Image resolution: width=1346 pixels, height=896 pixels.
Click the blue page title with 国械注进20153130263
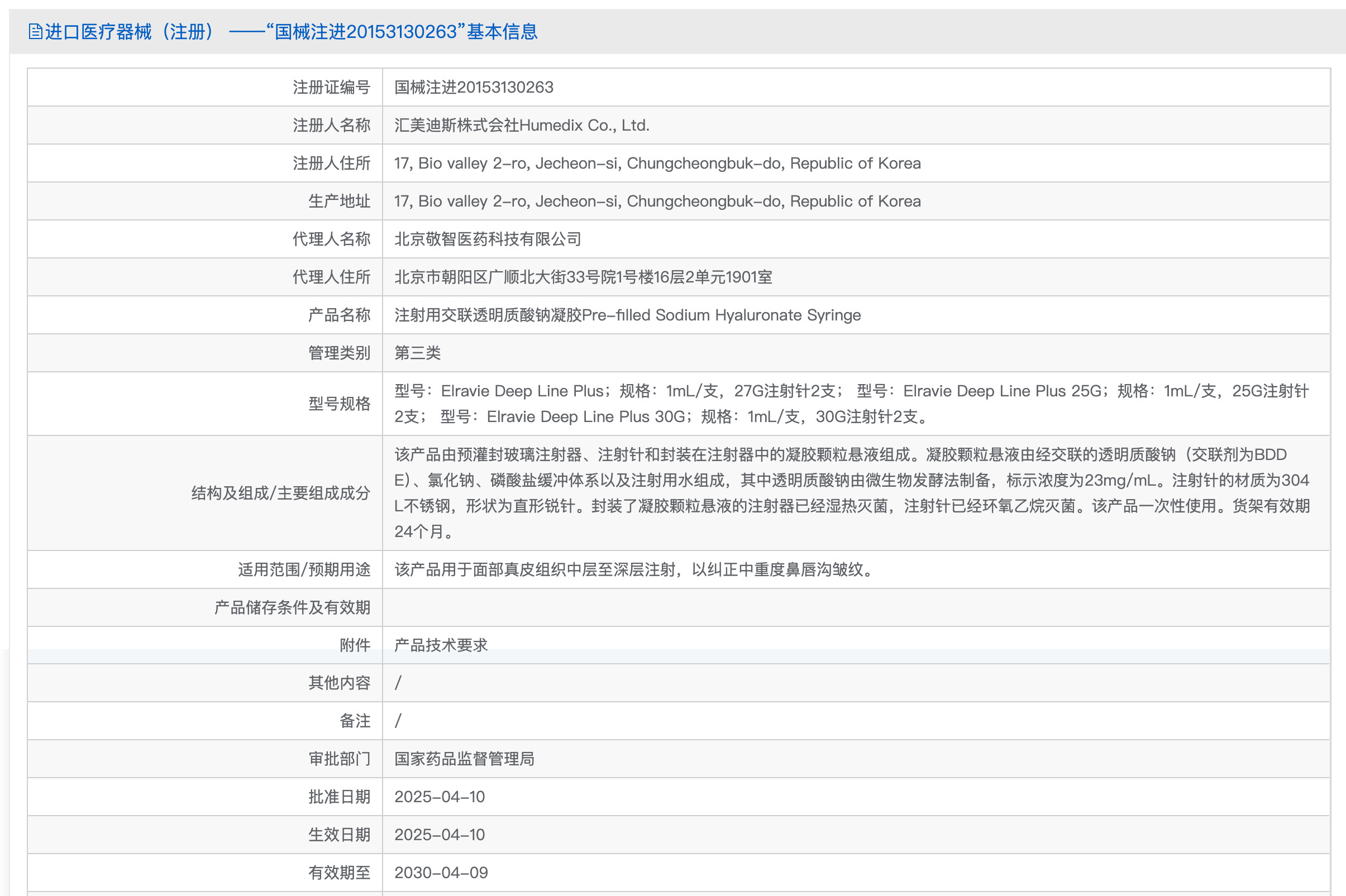tap(291, 31)
